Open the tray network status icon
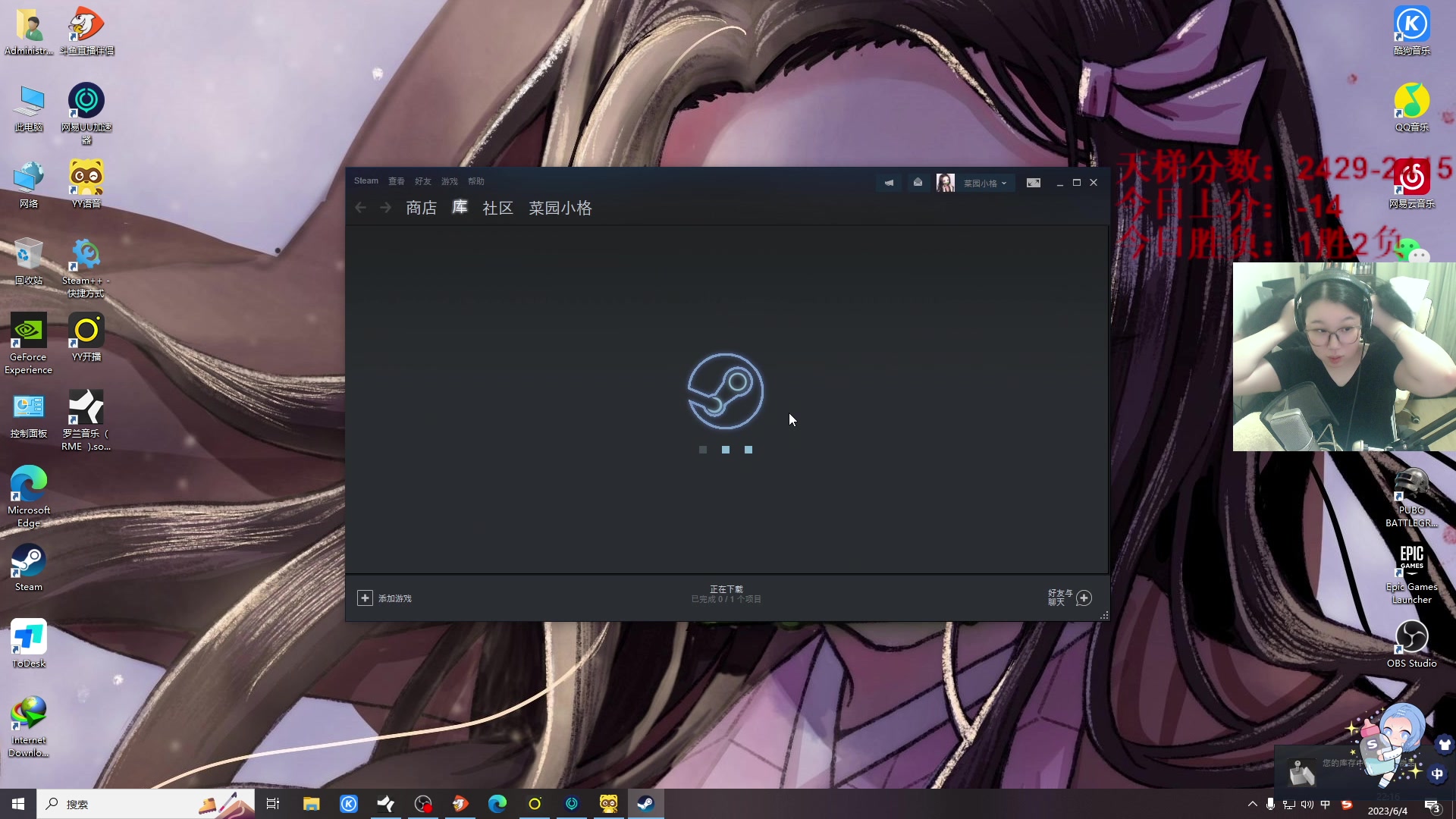This screenshot has height=819, width=1456. tap(1289, 804)
